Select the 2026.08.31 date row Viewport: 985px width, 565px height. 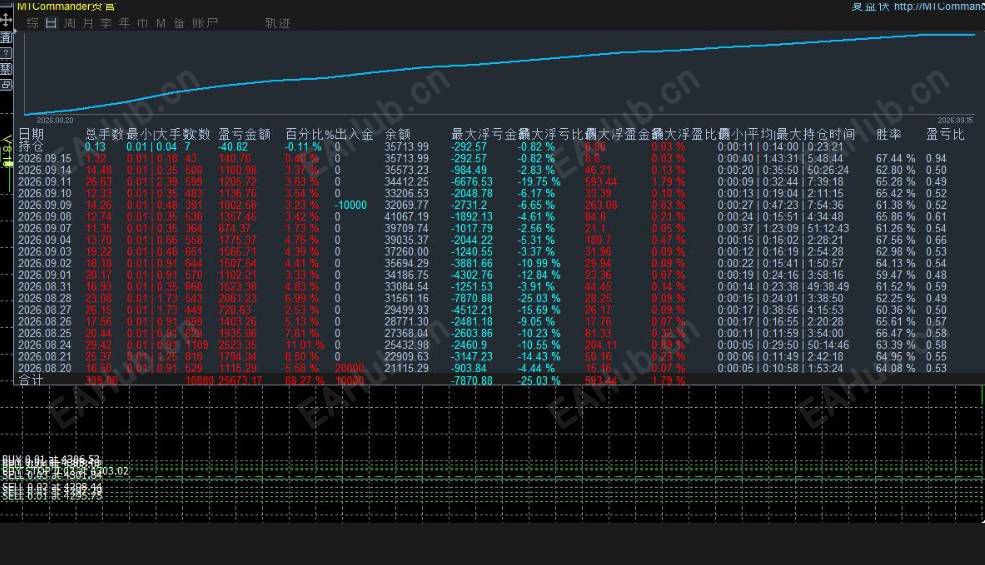point(45,287)
